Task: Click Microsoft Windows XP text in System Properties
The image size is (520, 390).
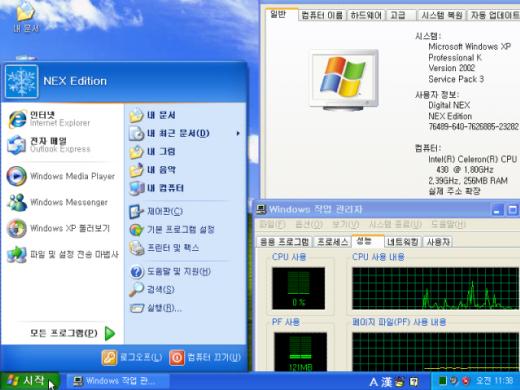Action: [x=469, y=47]
